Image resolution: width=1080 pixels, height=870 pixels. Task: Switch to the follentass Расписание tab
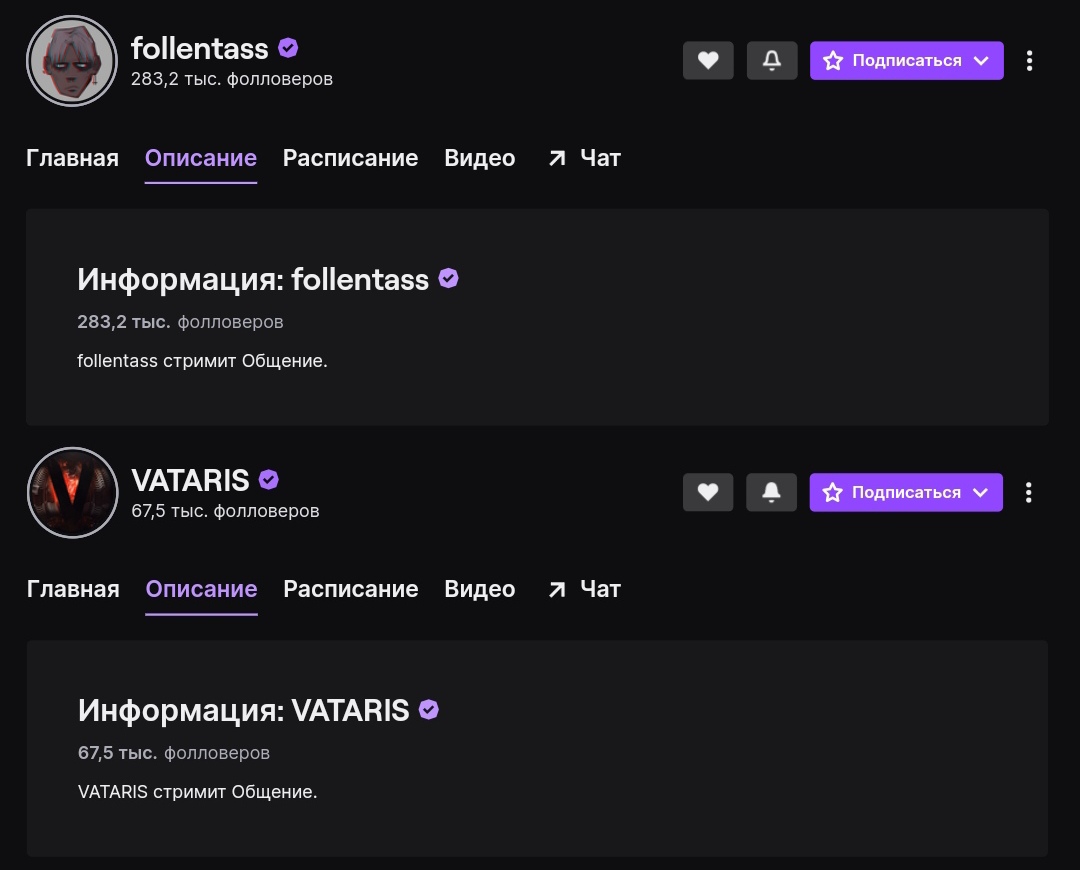click(x=350, y=158)
